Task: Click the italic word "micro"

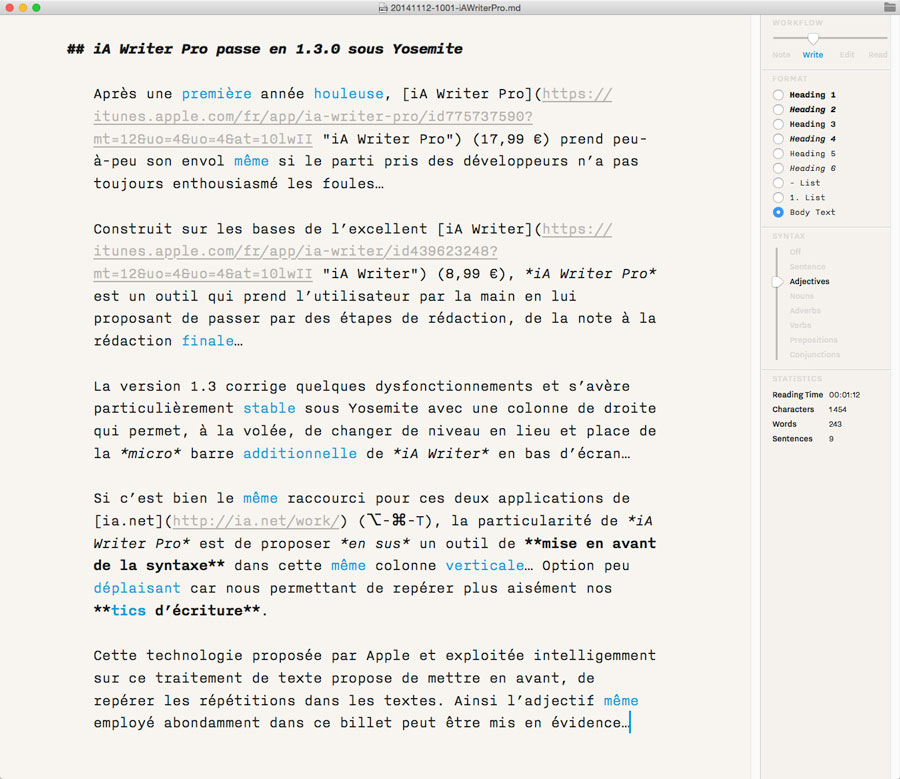Action: (150, 454)
